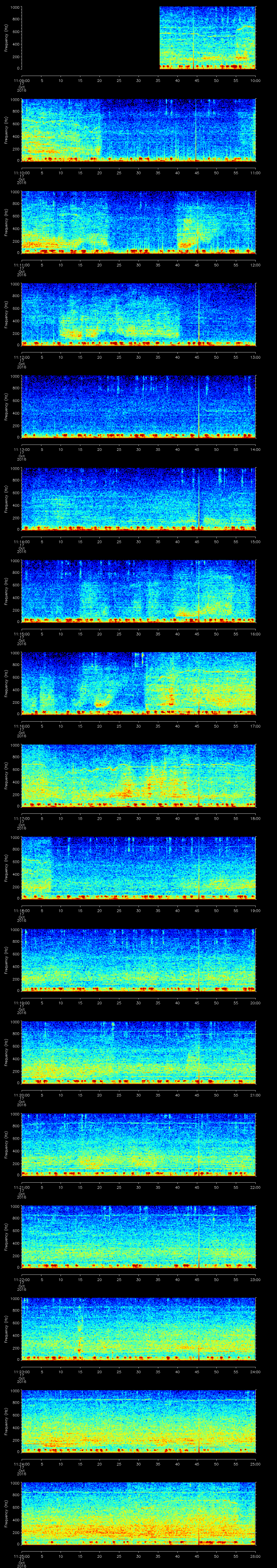Viewport: 277px width, 1568px height.
Task: Click the '11:09:00' start time label
Action: point(22,80)
